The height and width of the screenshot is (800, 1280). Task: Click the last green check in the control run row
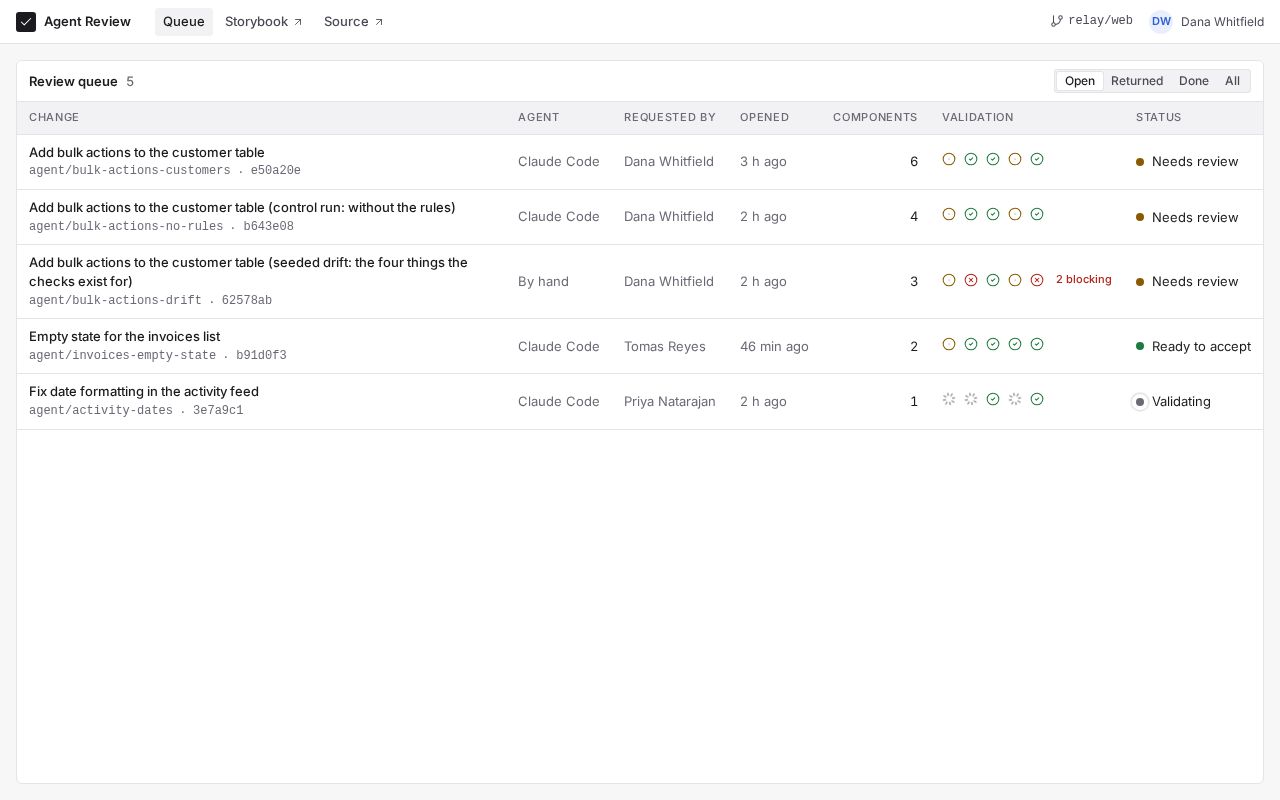point(1037,214)
